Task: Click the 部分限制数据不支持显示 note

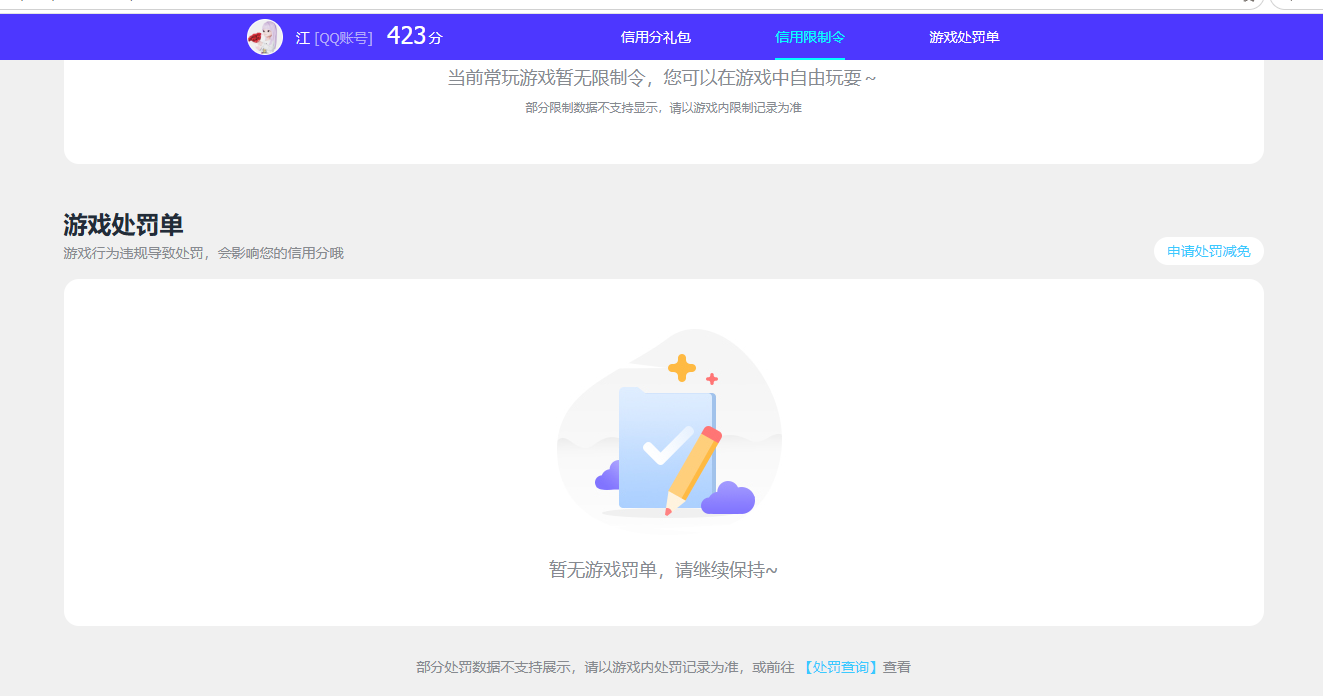Action: (663, 107)
